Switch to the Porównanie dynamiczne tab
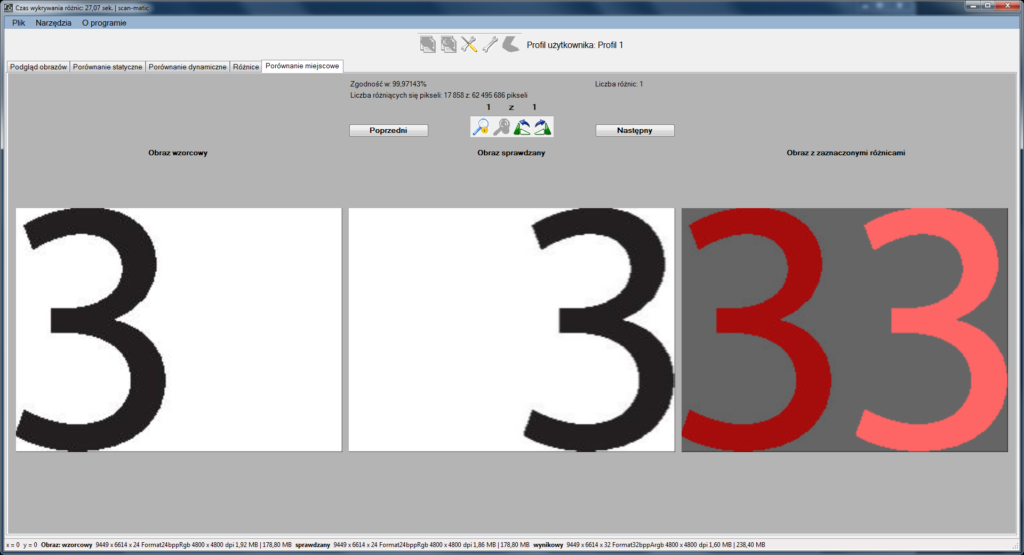Image resolution: width=1024 pixels, height=555 pixels. pyautogui.click(x=187, y=67)
